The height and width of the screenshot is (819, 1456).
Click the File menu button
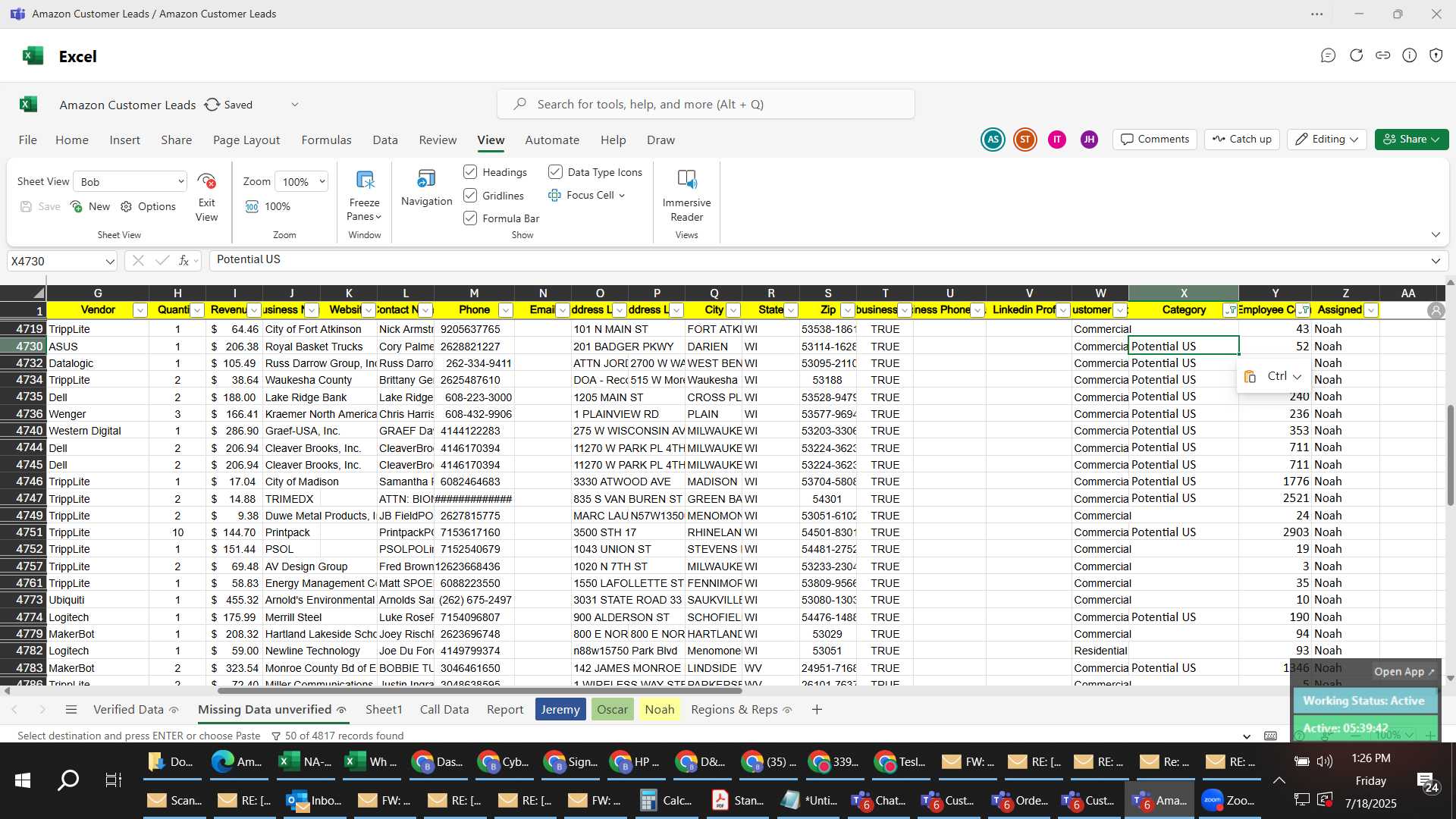tap(27, 140)
